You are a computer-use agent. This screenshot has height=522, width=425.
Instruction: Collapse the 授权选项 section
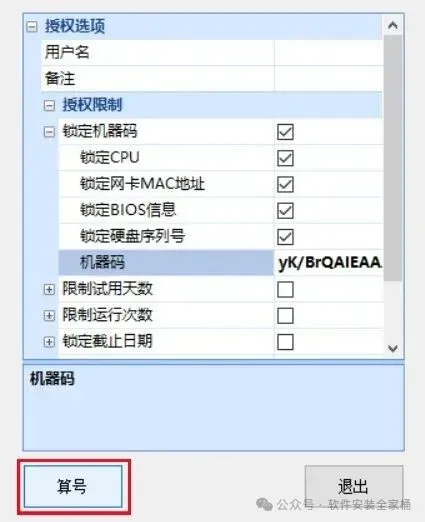click(32, 27)
